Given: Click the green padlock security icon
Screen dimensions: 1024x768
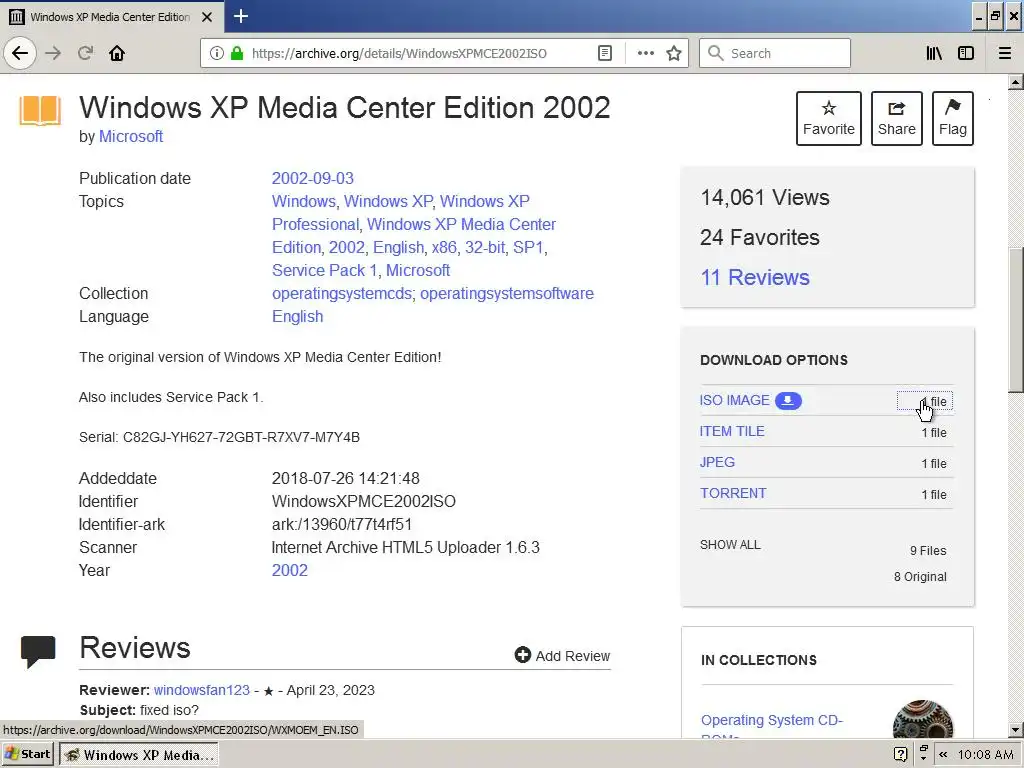Looking at the screenshot, I should point(236,53).
